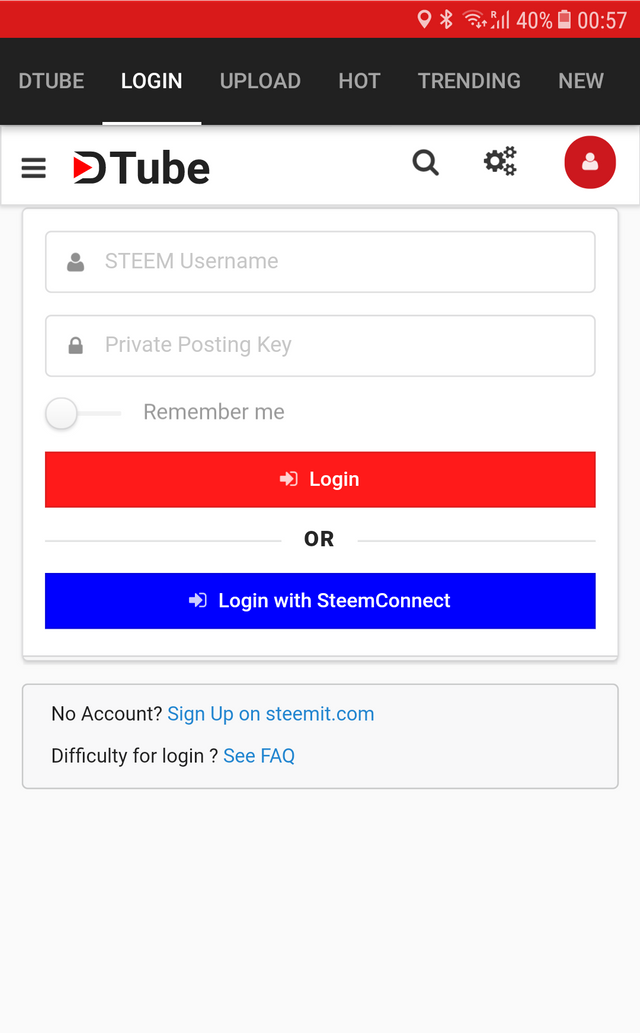
Task: Tap the location pin status icon
Action: point(424,19)
